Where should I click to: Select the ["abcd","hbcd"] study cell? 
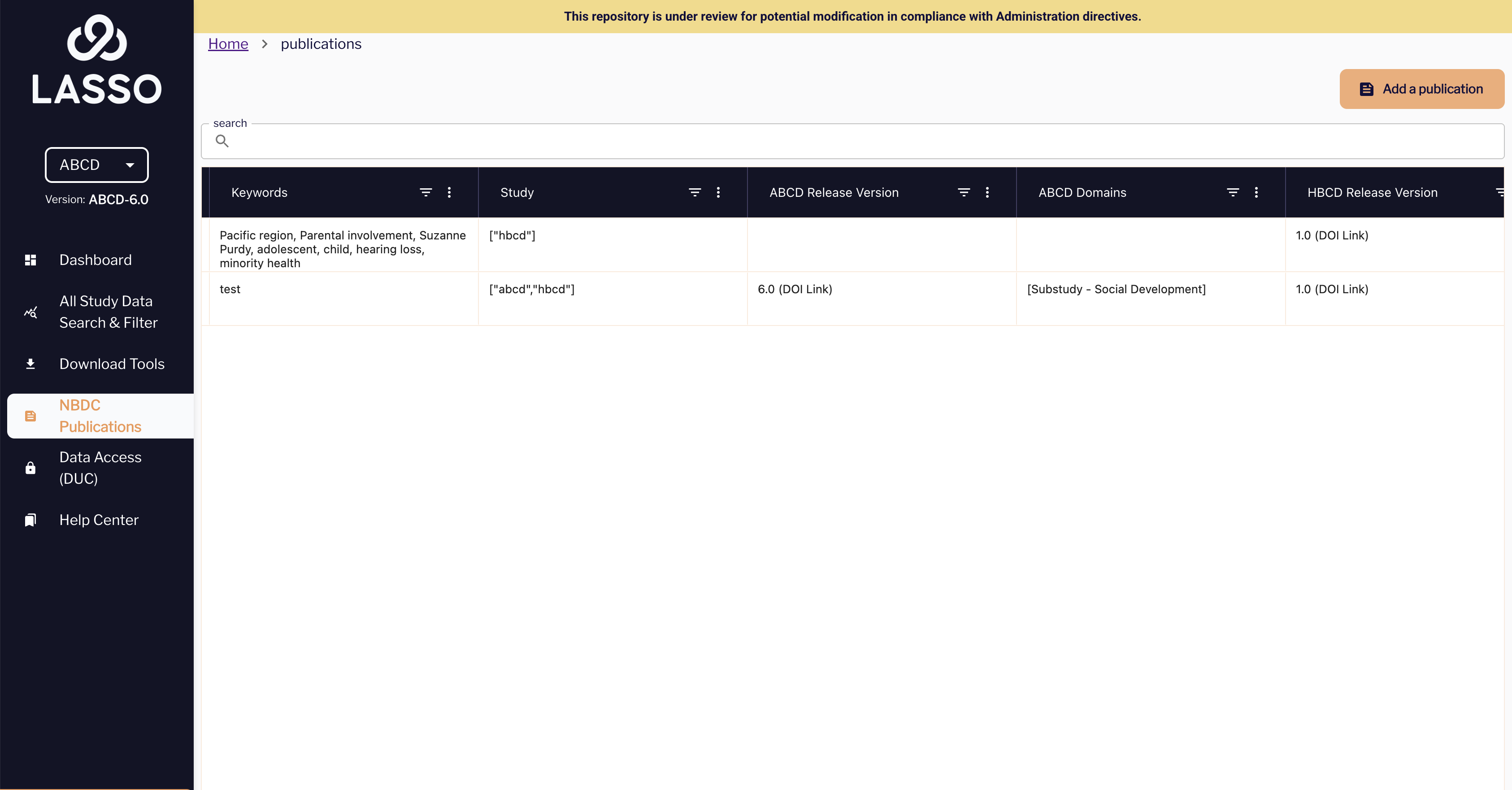[613, 299]
